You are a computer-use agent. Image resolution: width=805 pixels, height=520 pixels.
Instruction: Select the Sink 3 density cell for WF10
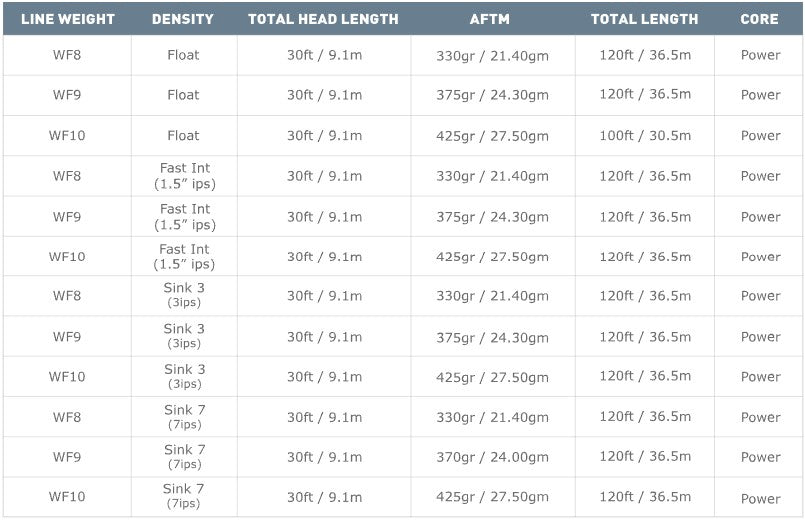(184, 376)
